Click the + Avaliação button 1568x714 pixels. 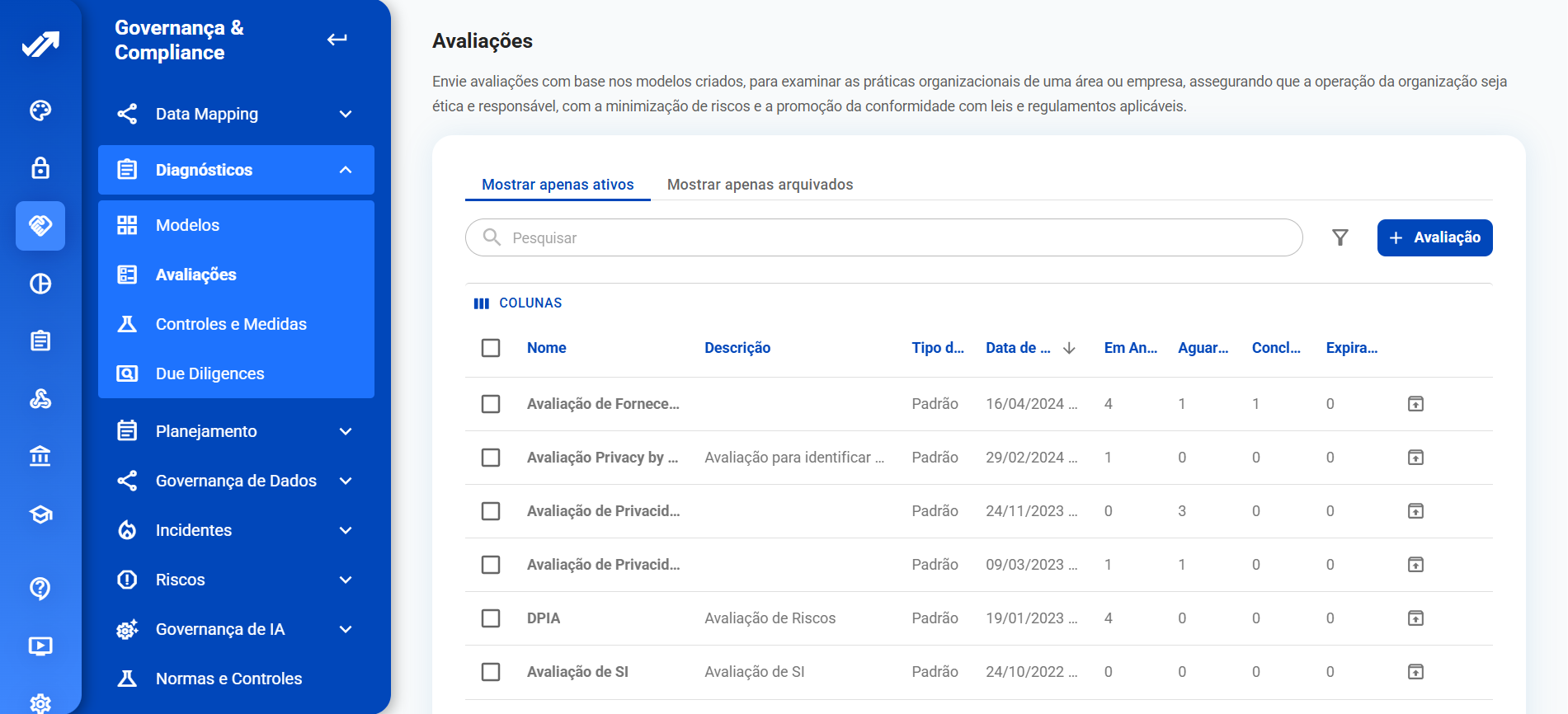tap(1434, 237)
